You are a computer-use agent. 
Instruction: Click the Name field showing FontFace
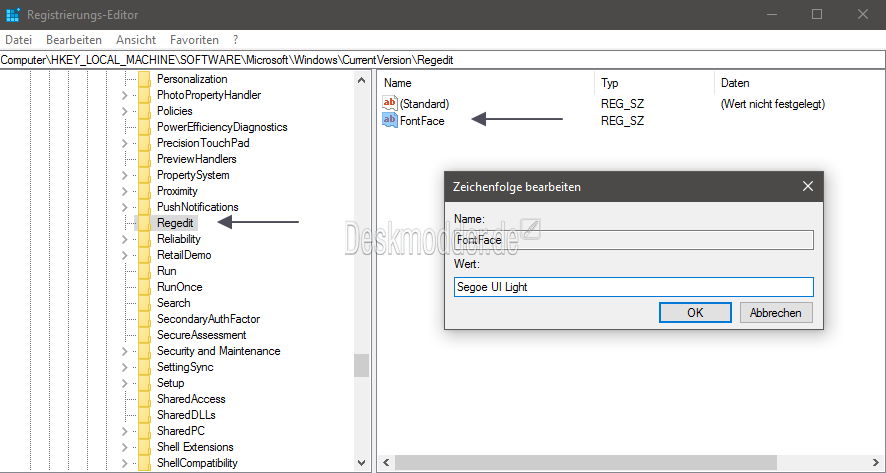pyautogui.click(x=633, y=240)
